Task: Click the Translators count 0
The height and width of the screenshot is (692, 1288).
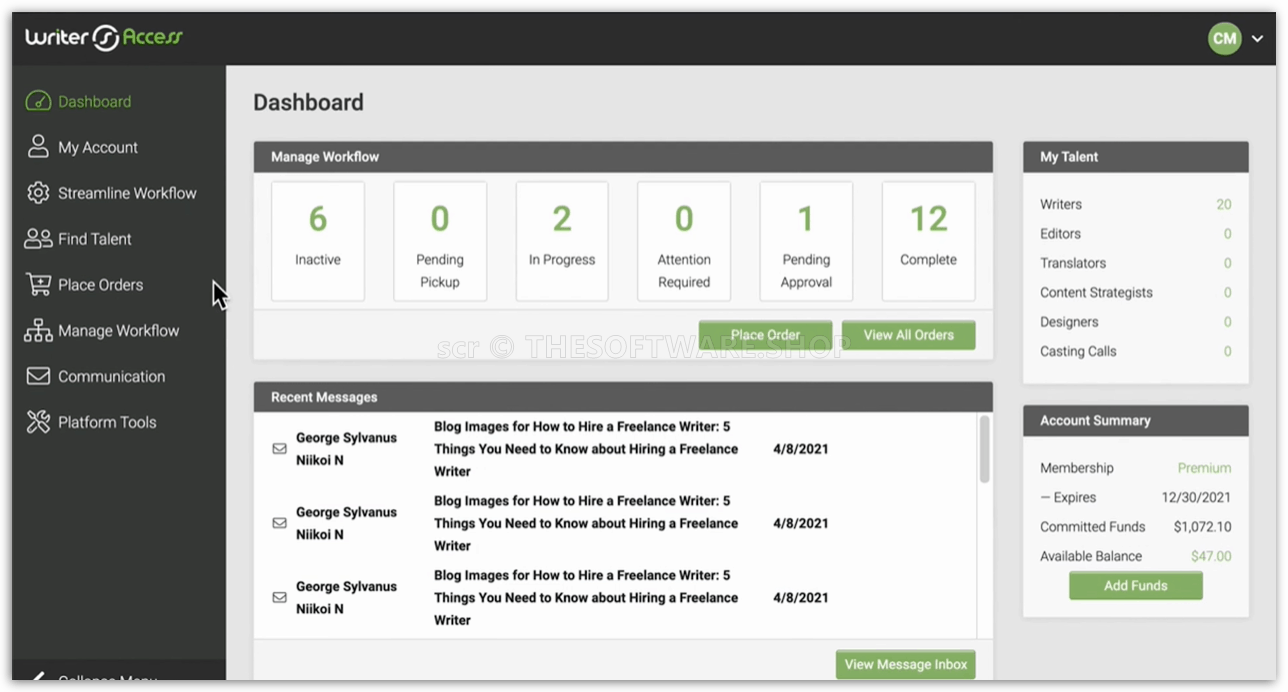Action: pyautogui.click(x=1228, y=263)
